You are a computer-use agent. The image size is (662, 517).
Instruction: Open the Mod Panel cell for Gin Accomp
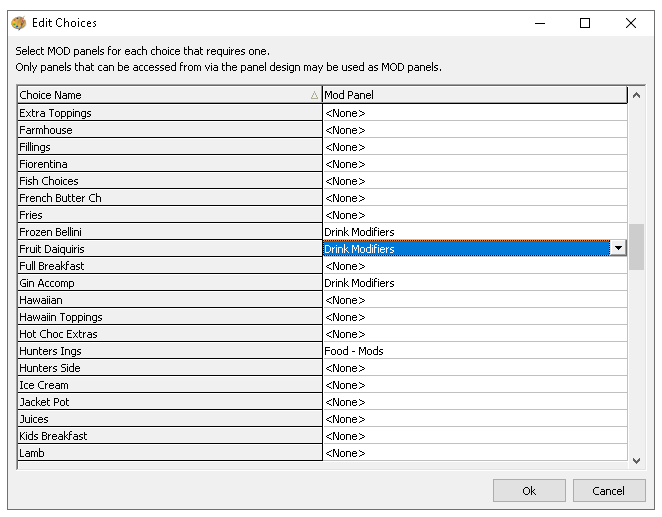point(474,283)
